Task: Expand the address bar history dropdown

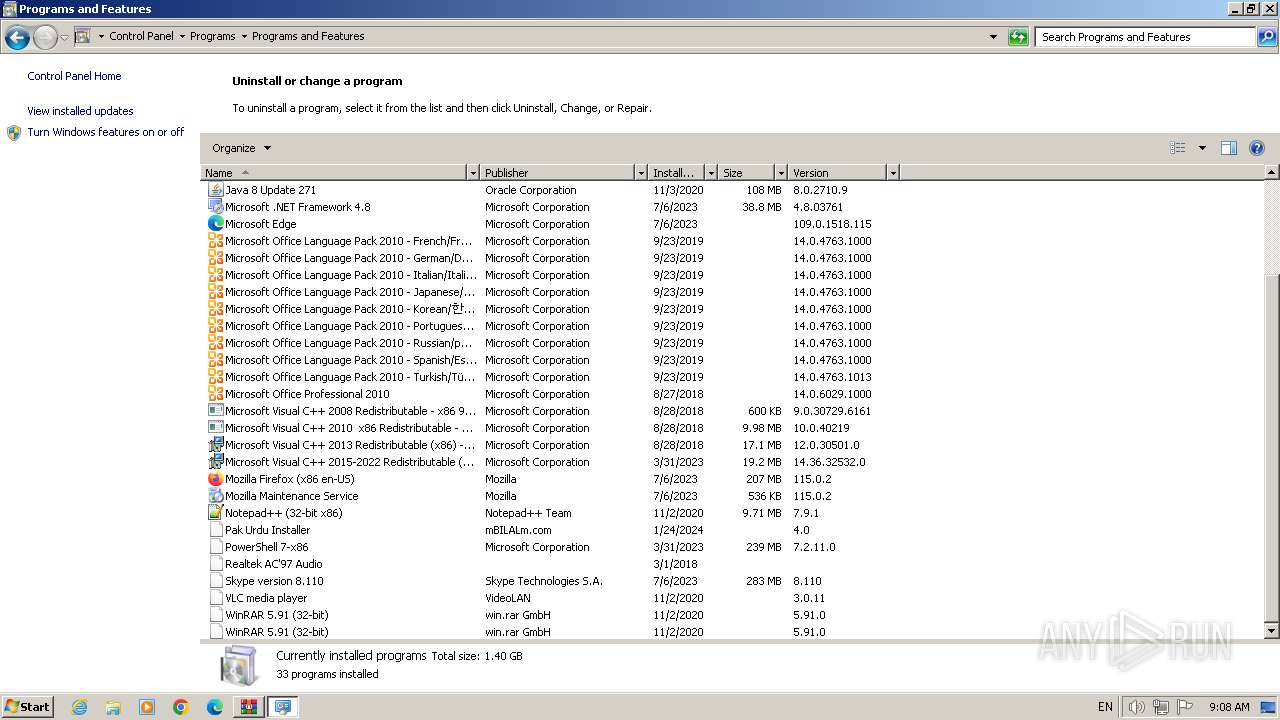Action: pyautogui.click(x=993, y=37)
